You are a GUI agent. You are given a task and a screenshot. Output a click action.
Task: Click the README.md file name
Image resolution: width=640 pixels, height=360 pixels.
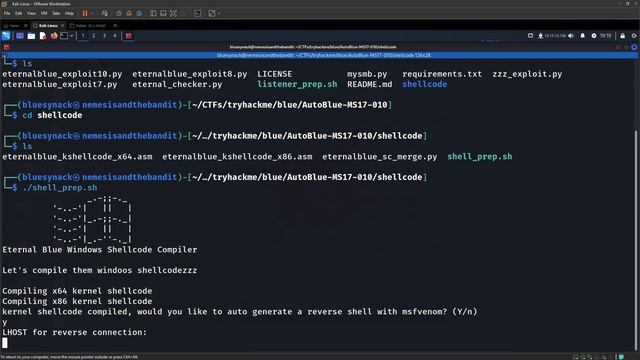pos(369,84)
